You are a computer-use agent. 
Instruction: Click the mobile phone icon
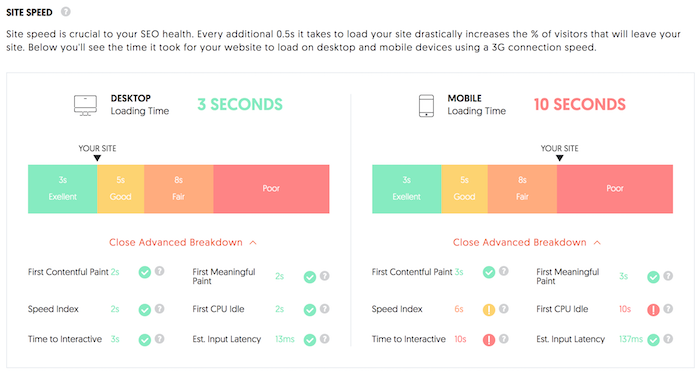(426, 106)
